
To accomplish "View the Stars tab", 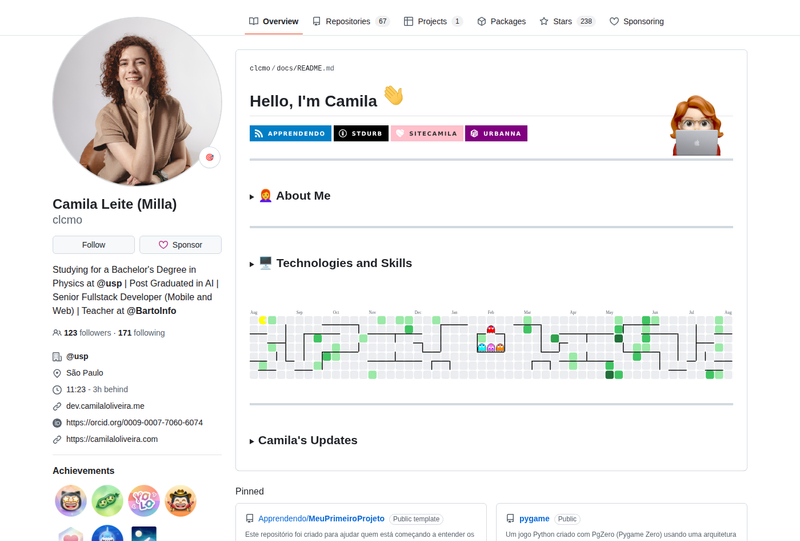I will [x=567, y=21].
